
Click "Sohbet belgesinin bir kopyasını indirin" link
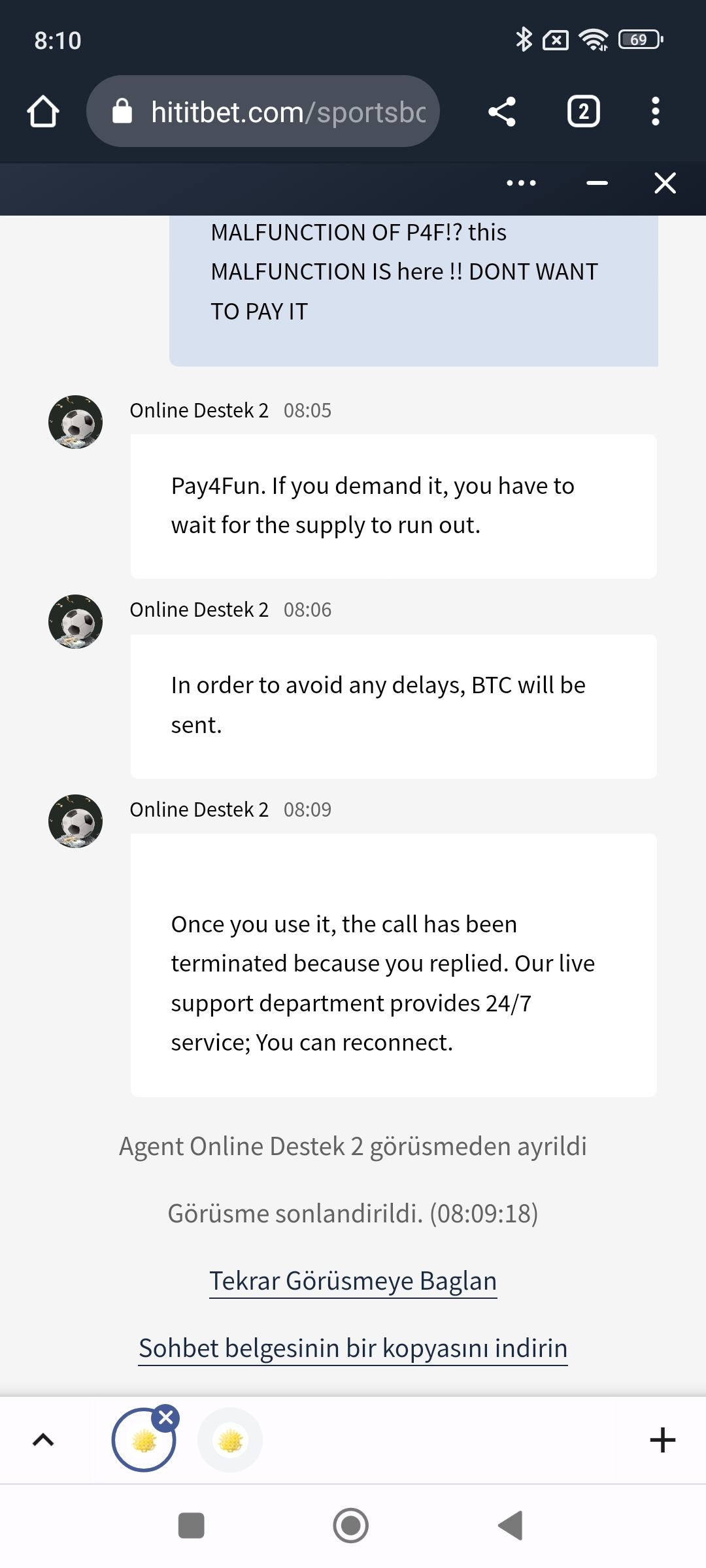pos(353,1348)
